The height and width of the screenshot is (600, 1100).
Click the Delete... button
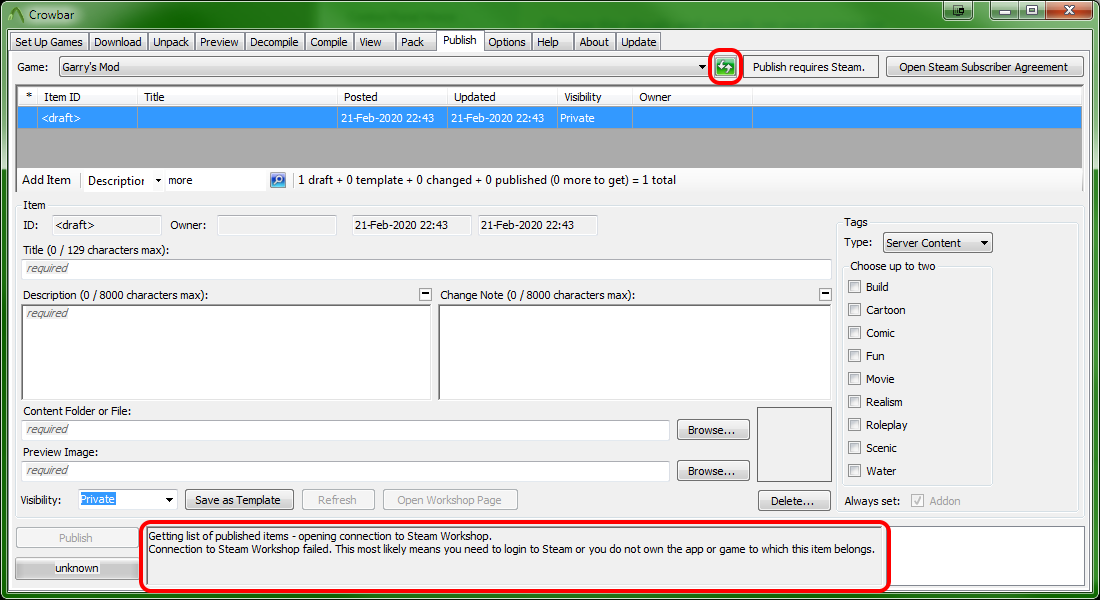click(793, 500)
